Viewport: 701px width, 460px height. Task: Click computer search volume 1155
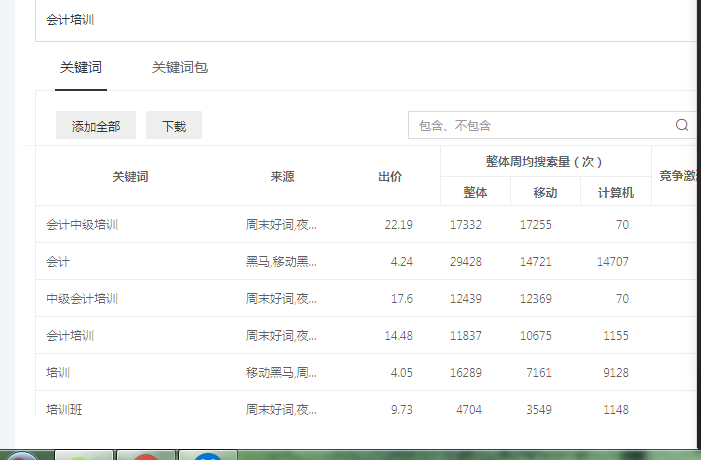click(x=616, y=336)
